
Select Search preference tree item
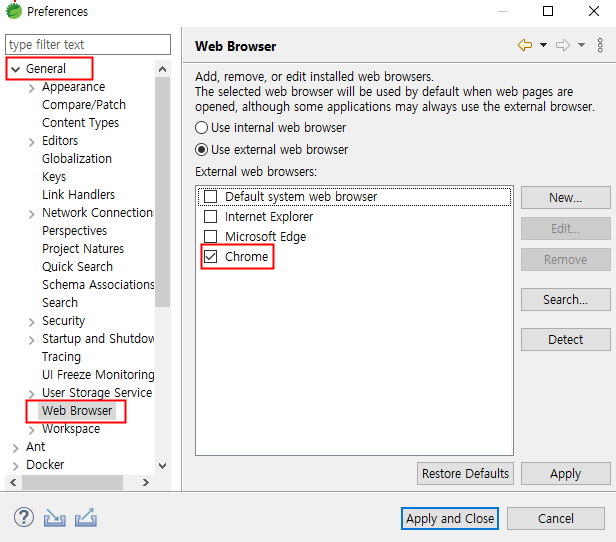(60, 303)
